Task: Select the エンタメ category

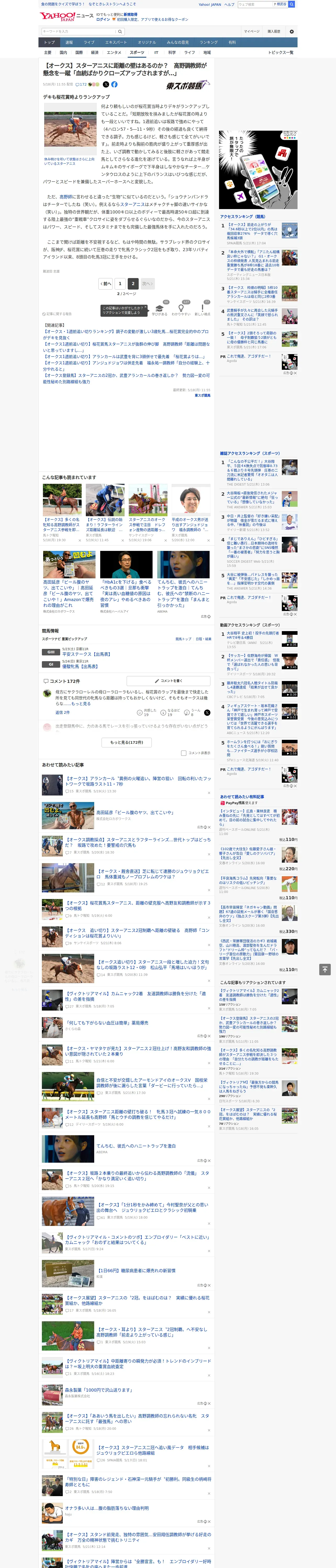Action: 114,53
